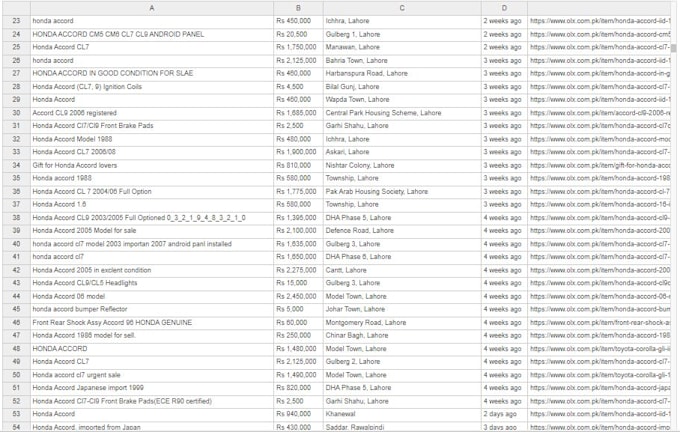
Task: Click cell 'Honda Accord 2005 Model for sale'
Action: point(152,231)
